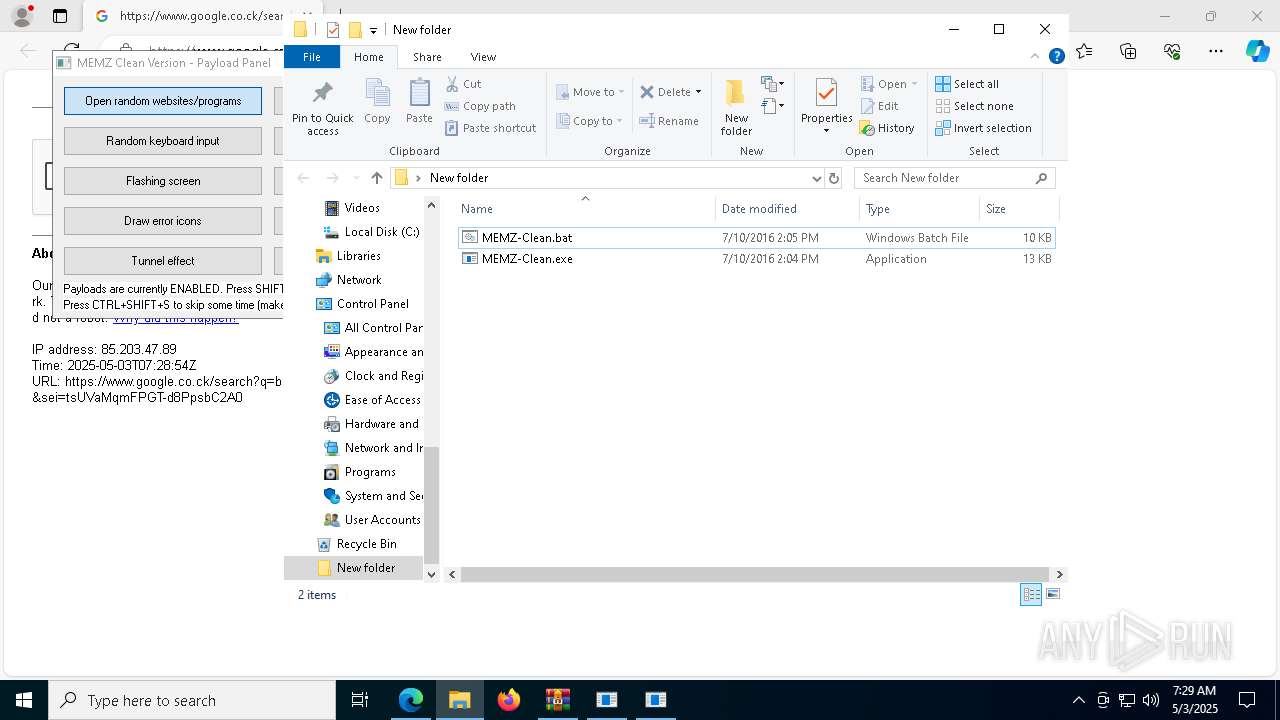Open Properties via checkmark icon
Viewport: 1280px width, 720px height.
coord(826,94)
